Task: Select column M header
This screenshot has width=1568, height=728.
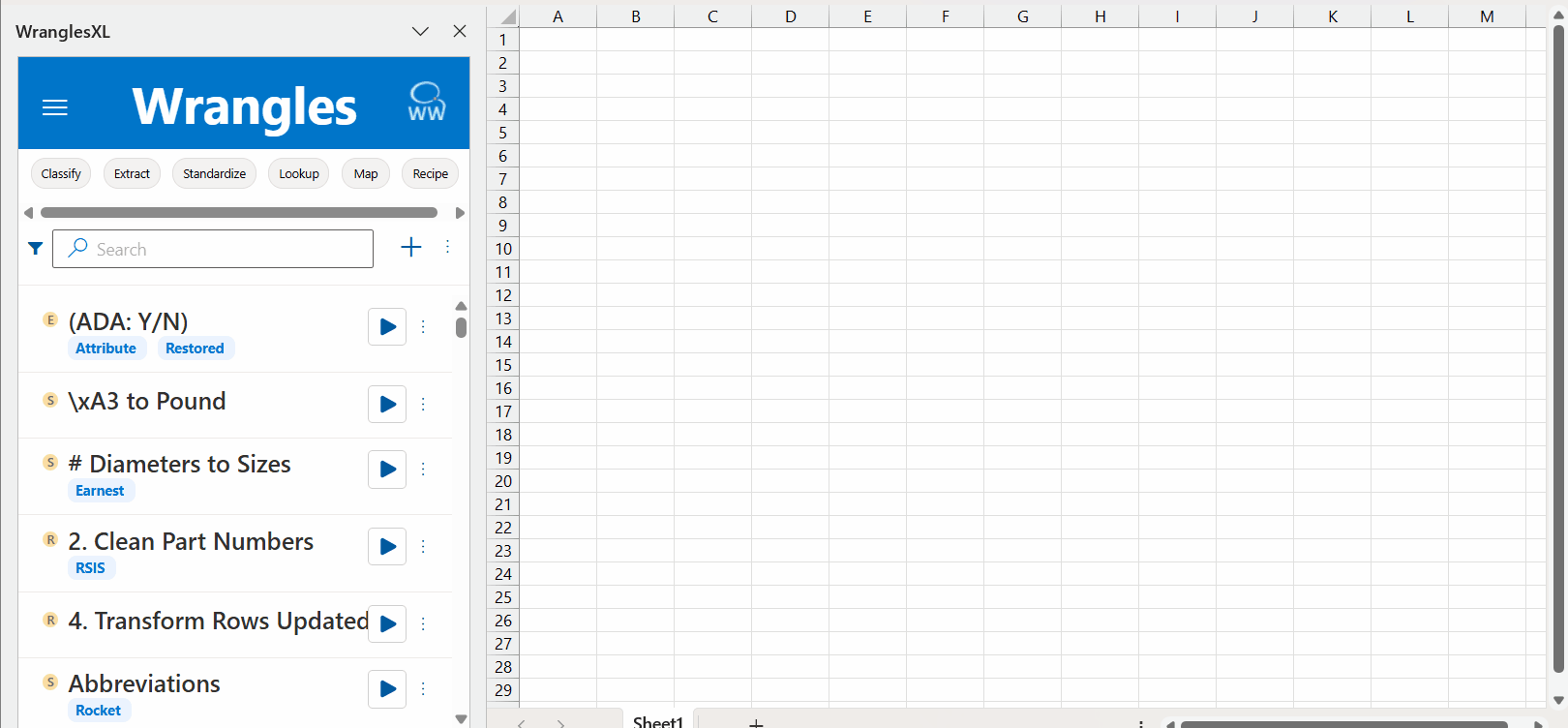Action: [x=1487, y=16]
